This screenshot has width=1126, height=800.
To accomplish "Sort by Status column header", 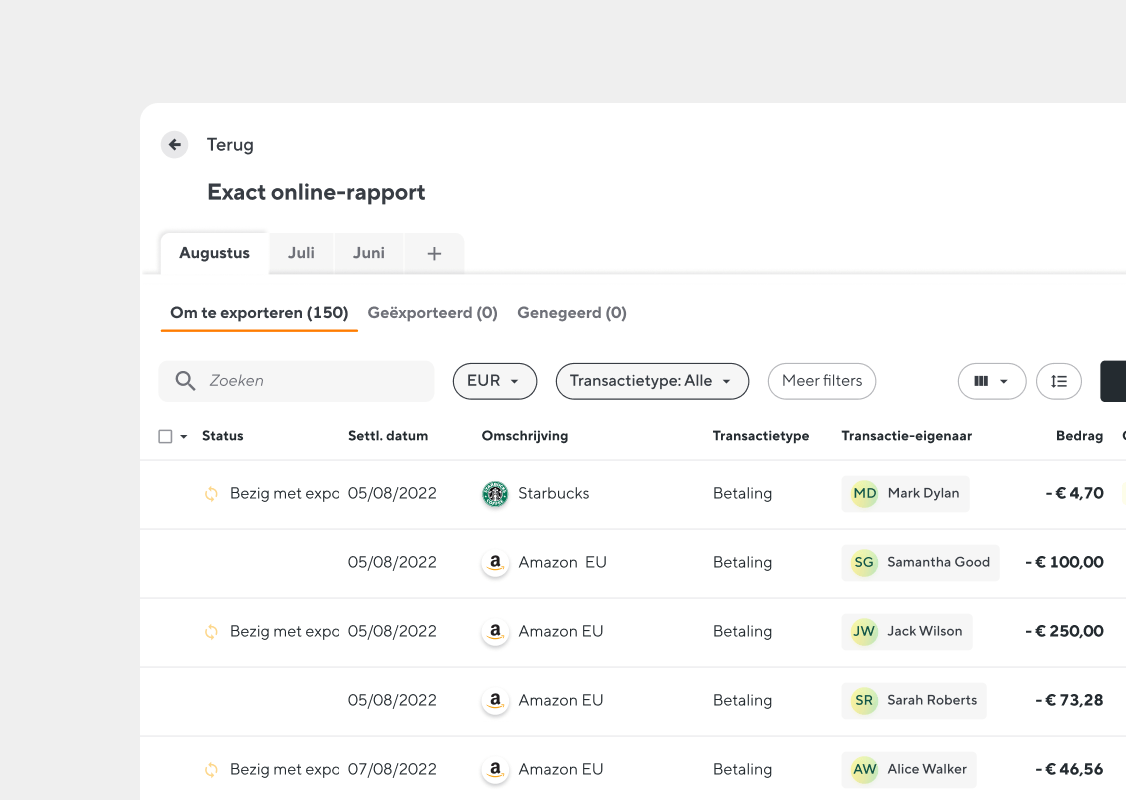I will (223, 436).
